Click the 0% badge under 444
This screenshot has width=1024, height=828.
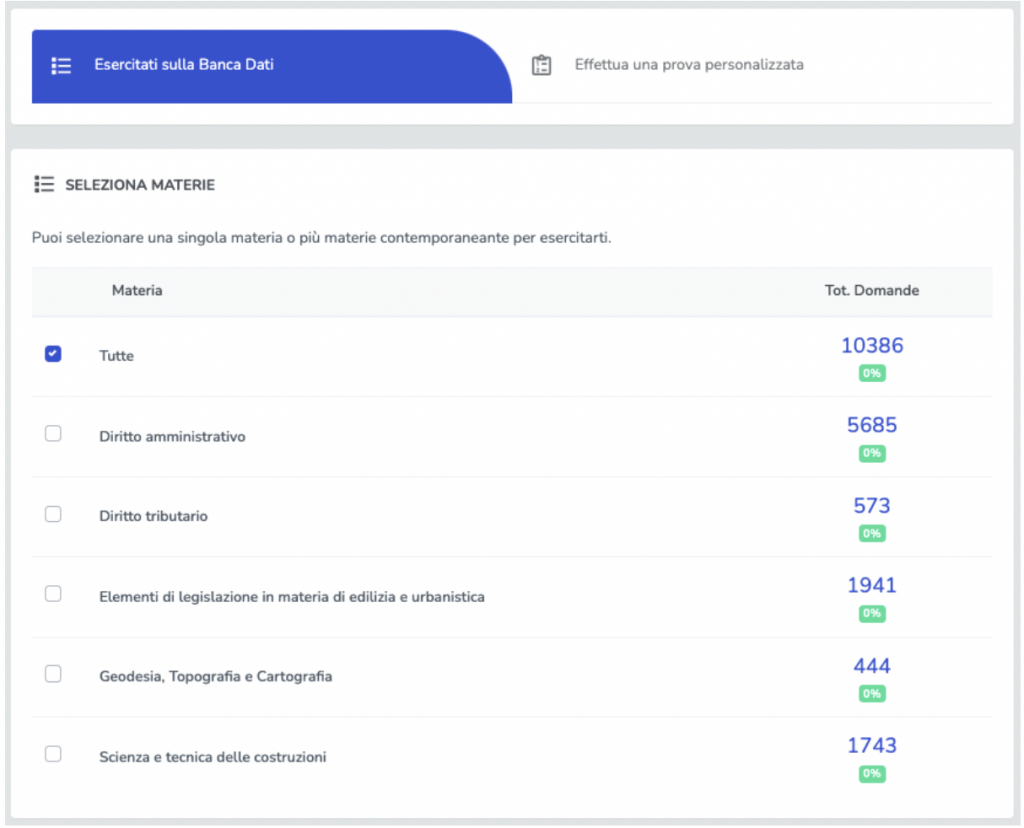[871, 694]
